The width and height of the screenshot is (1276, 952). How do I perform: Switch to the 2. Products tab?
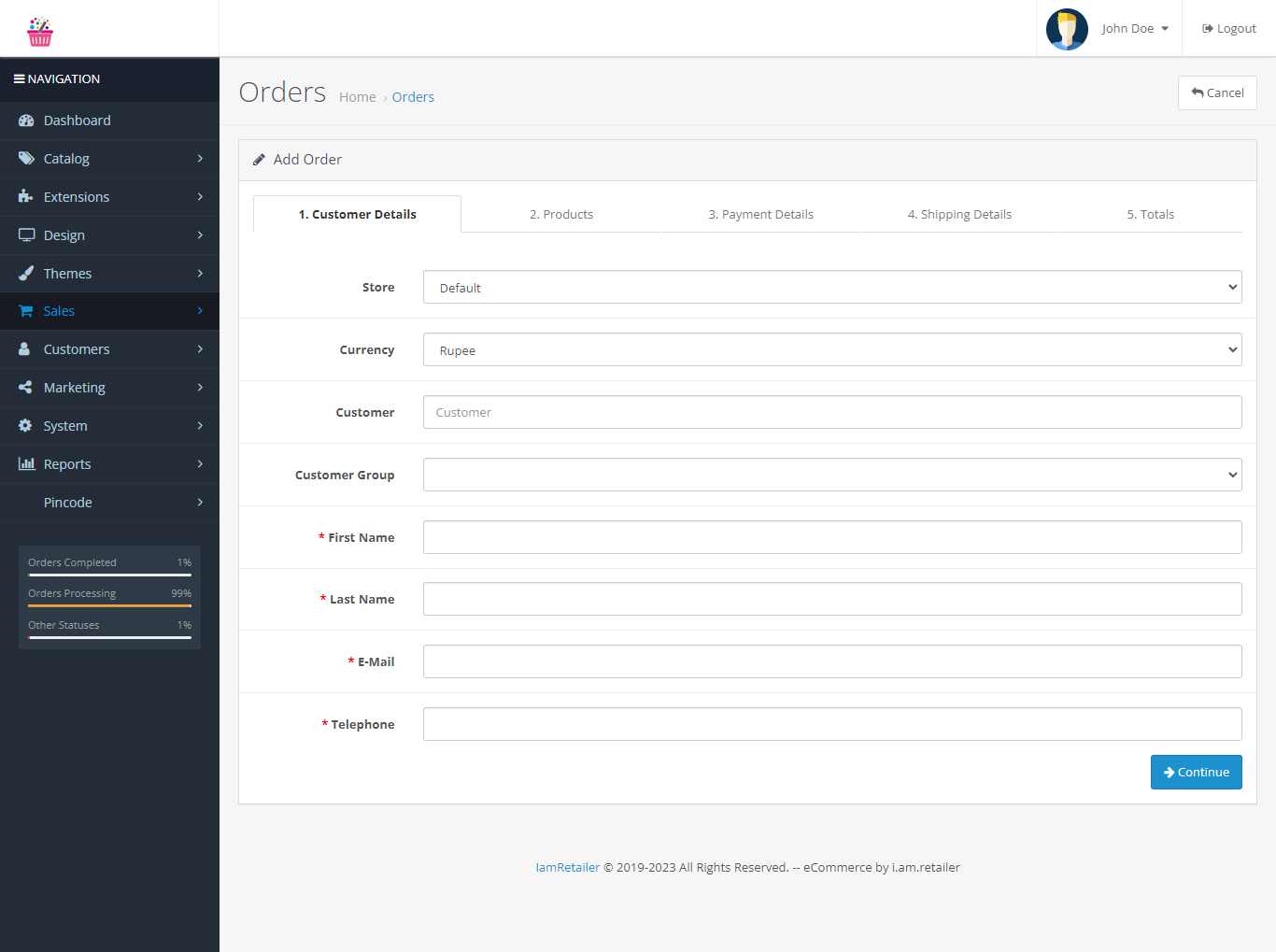click(561, 214)
